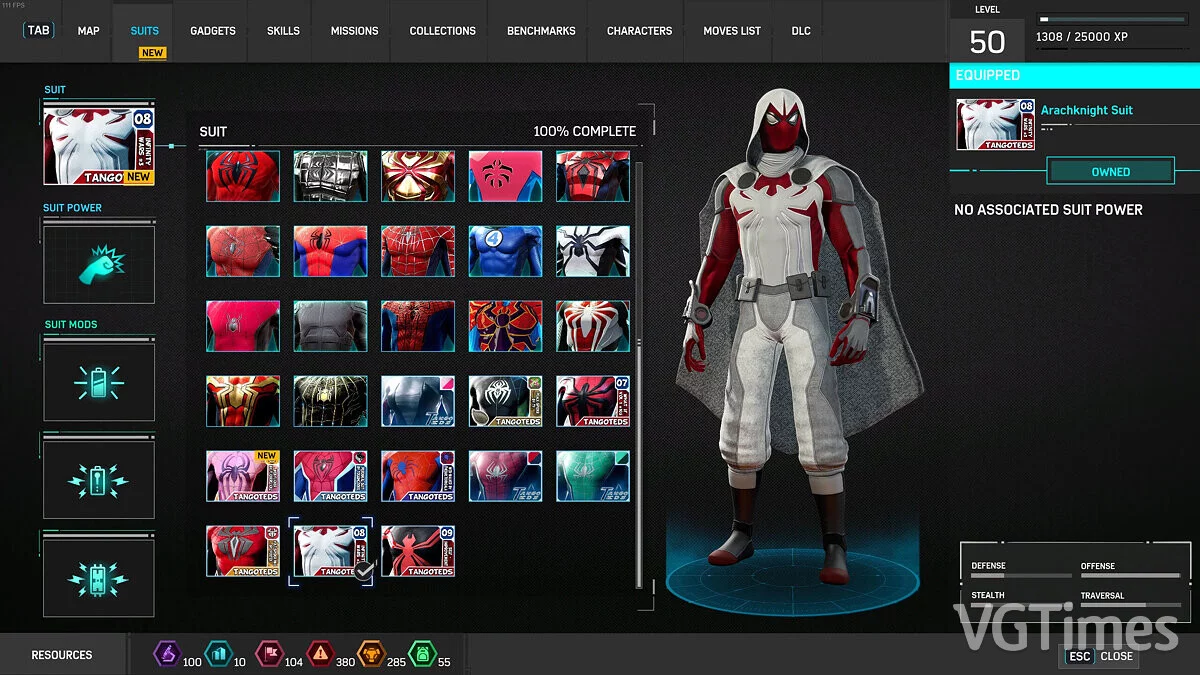Select the highlighted suit 08 with checkmark
Viewport: 1200px width, 675px height.
(x=330, y=551)
